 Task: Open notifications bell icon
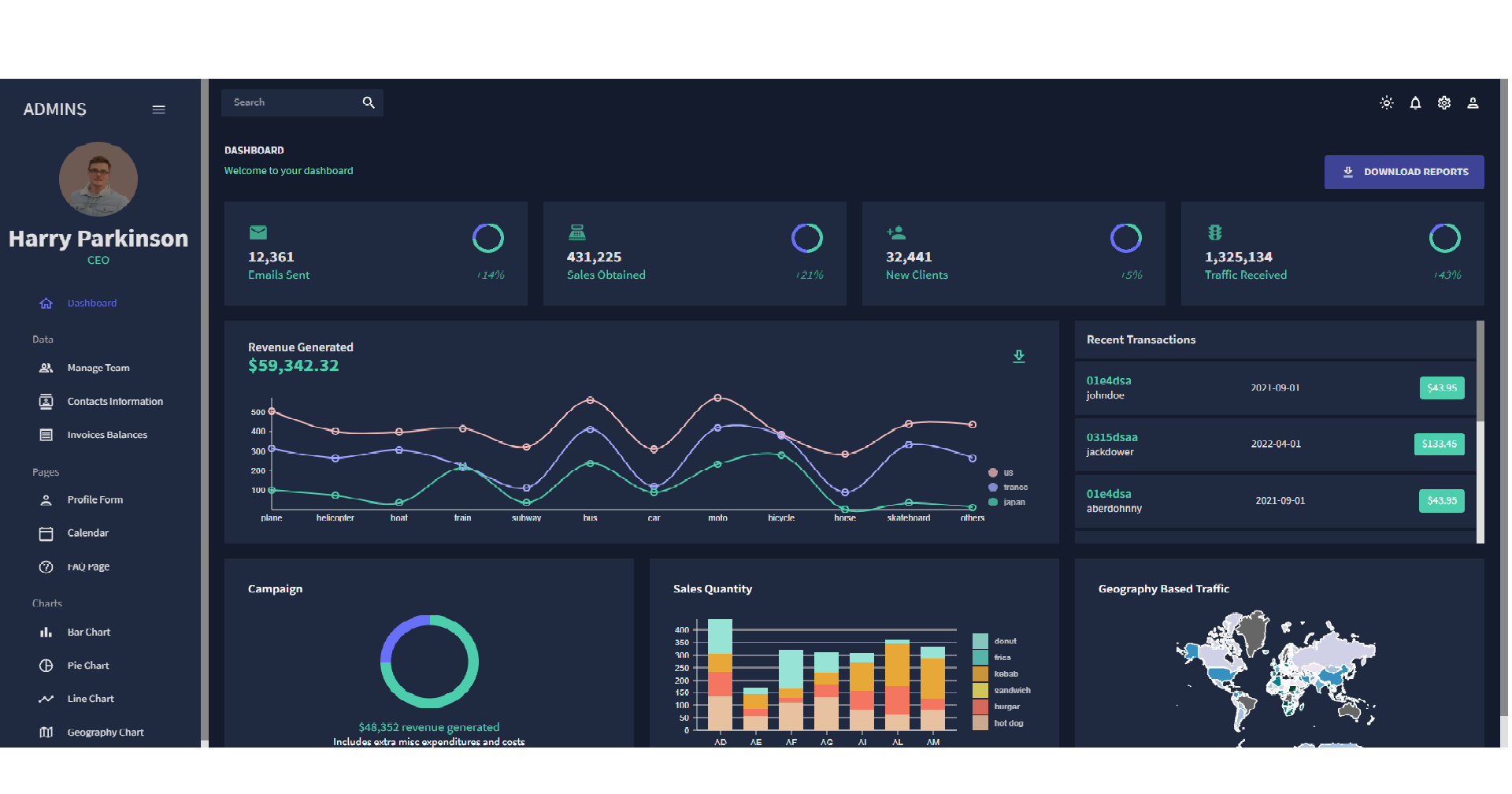(x=1415, y=103)
